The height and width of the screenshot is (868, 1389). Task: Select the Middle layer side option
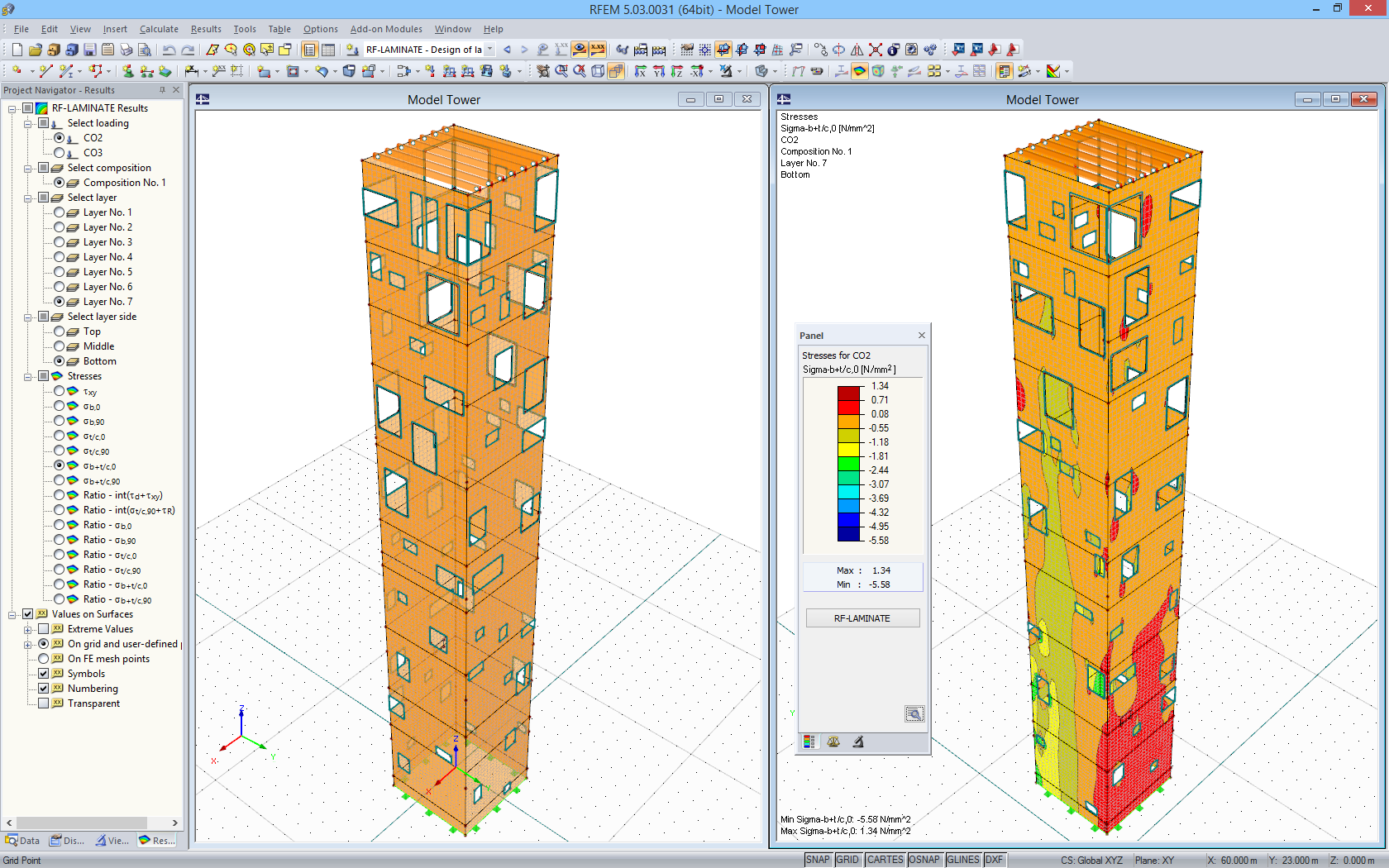point(60,346)
